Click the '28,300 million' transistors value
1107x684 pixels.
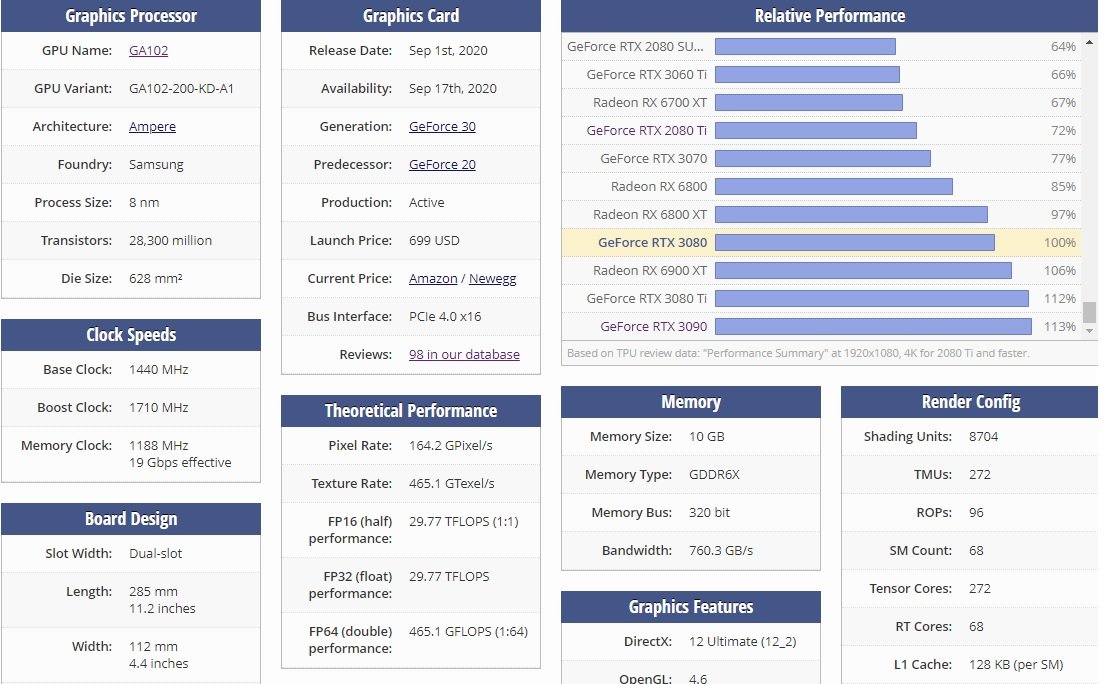coord(170,241)
